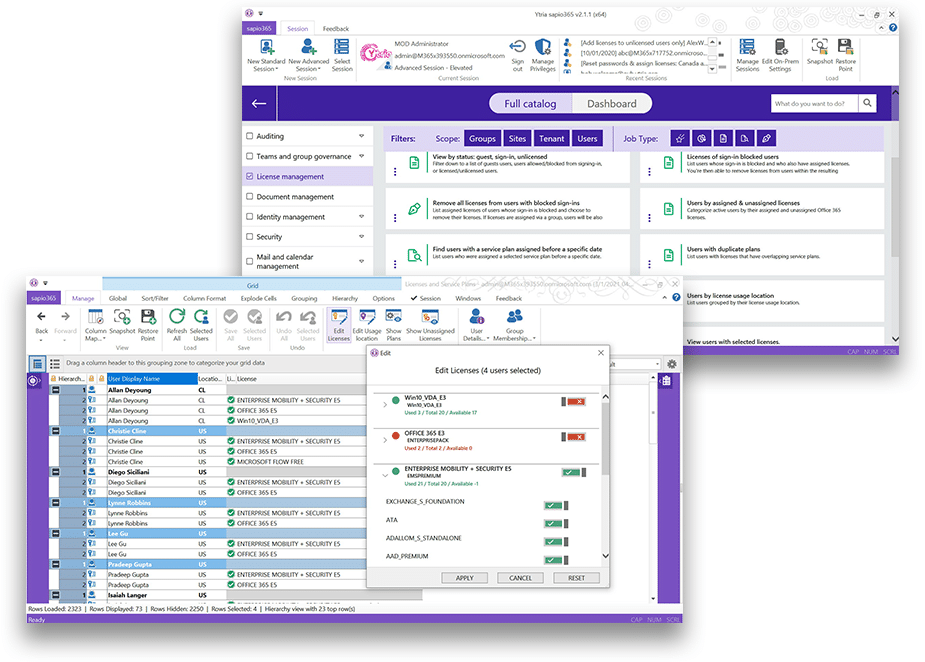
Task: Click 'What do you want to do?' search box
Action: pyautogui.click(x=815, y=103)
